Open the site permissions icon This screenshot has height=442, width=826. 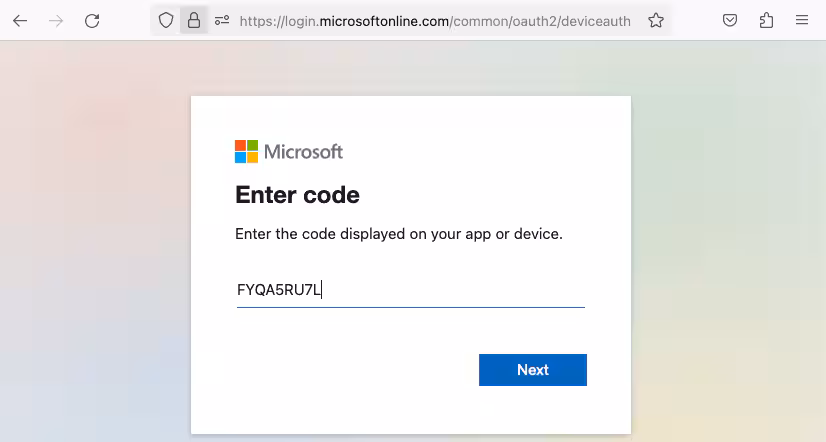[222, 20]
